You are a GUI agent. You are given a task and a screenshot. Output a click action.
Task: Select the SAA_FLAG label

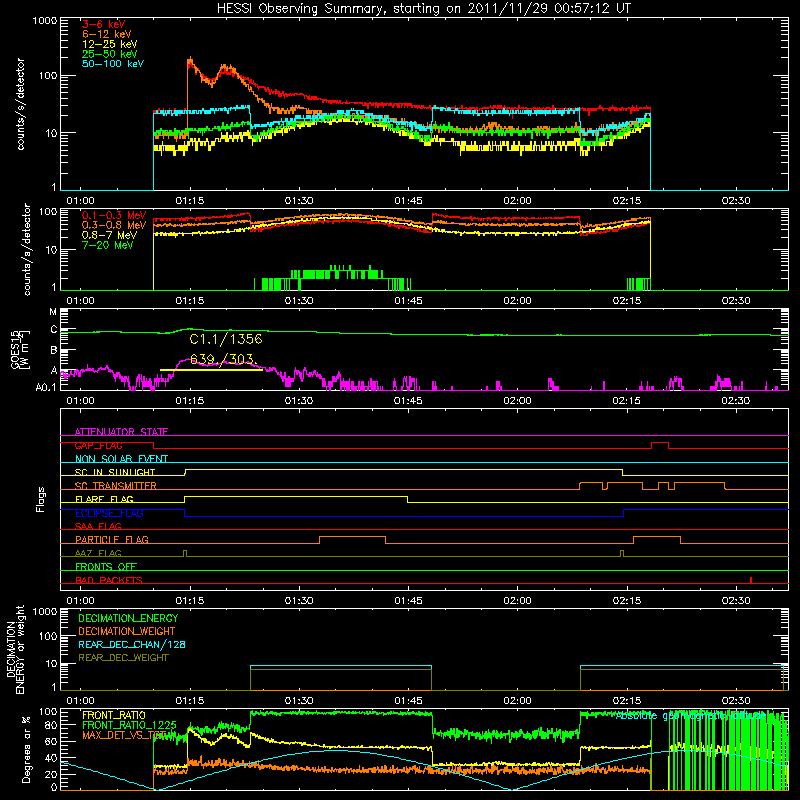coord(98,526)
